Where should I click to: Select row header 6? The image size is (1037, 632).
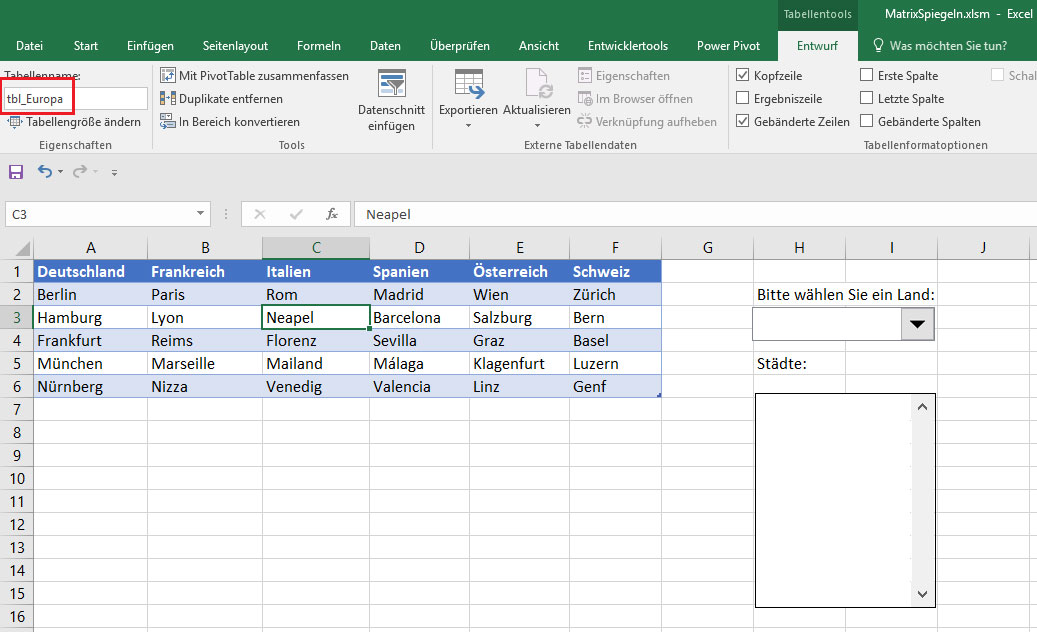tap(17, 386)
